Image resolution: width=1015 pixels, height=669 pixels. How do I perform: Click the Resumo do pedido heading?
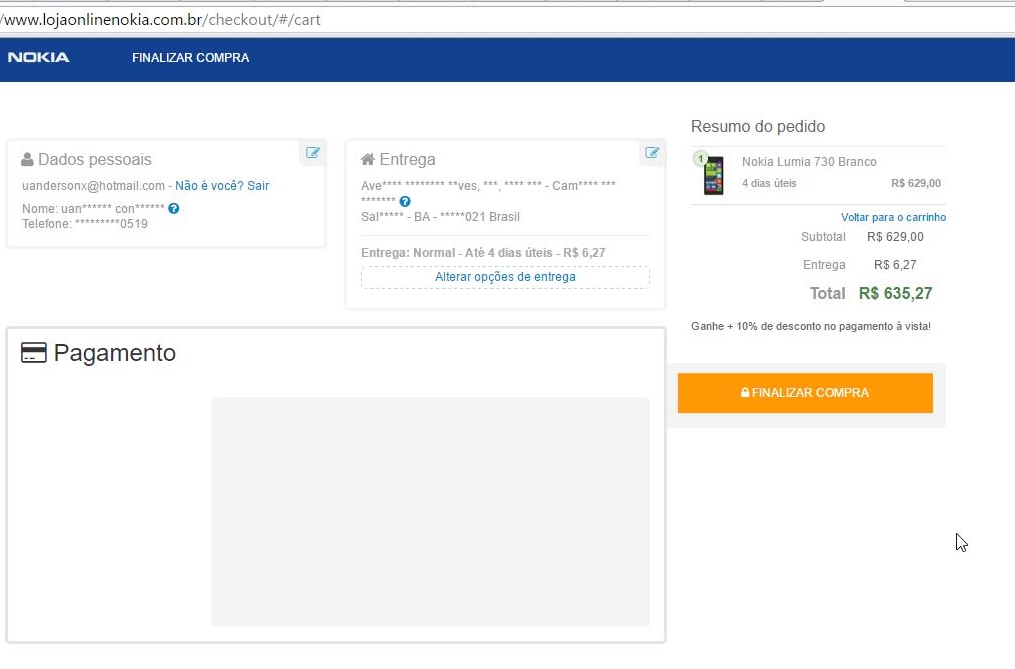[x=758, y=126]
